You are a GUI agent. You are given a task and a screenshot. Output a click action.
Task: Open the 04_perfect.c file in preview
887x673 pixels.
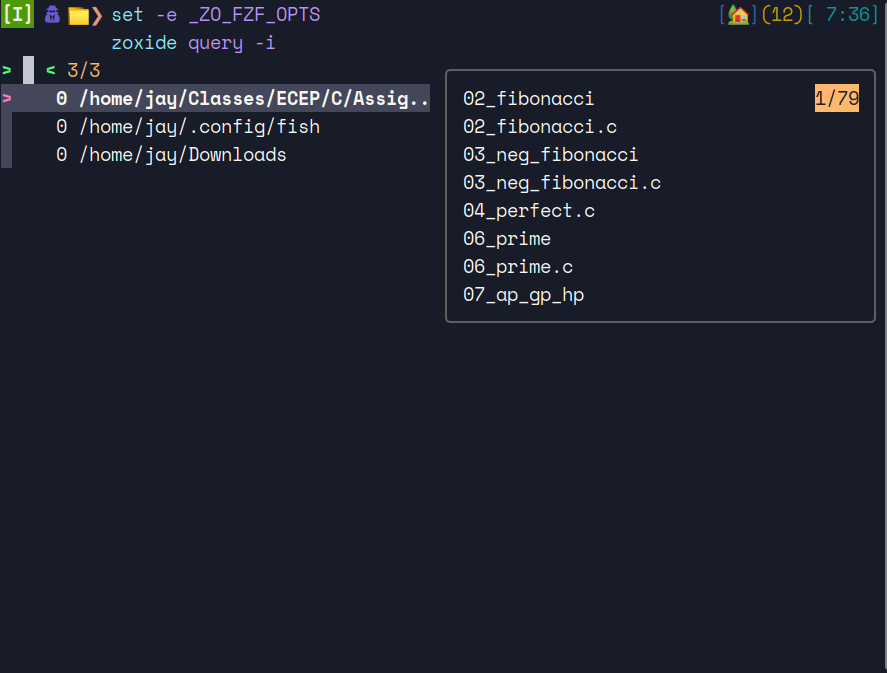point(529,210)
